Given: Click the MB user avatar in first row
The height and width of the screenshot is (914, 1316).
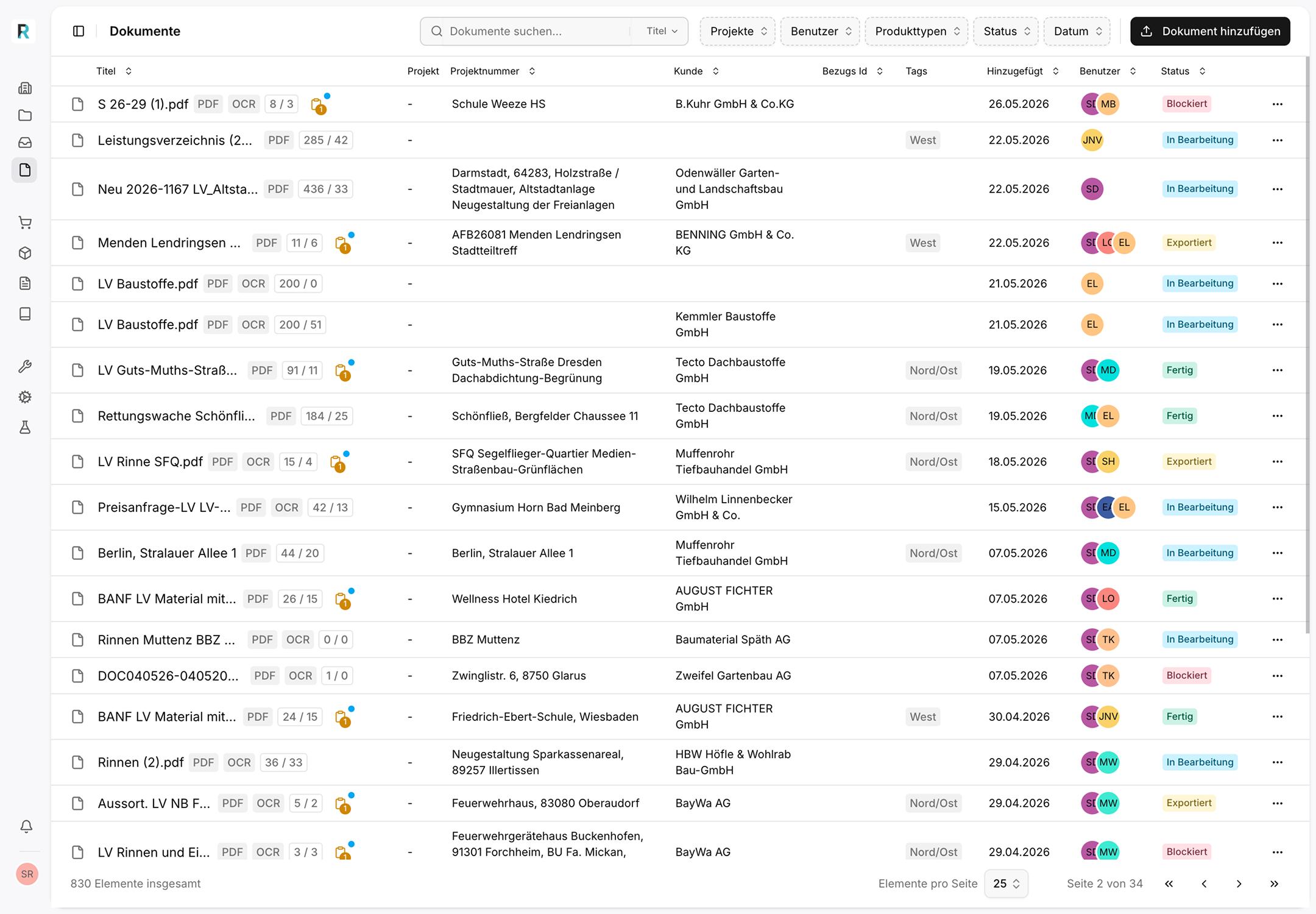Looking at the screenshot, I should pos(1108,104).
